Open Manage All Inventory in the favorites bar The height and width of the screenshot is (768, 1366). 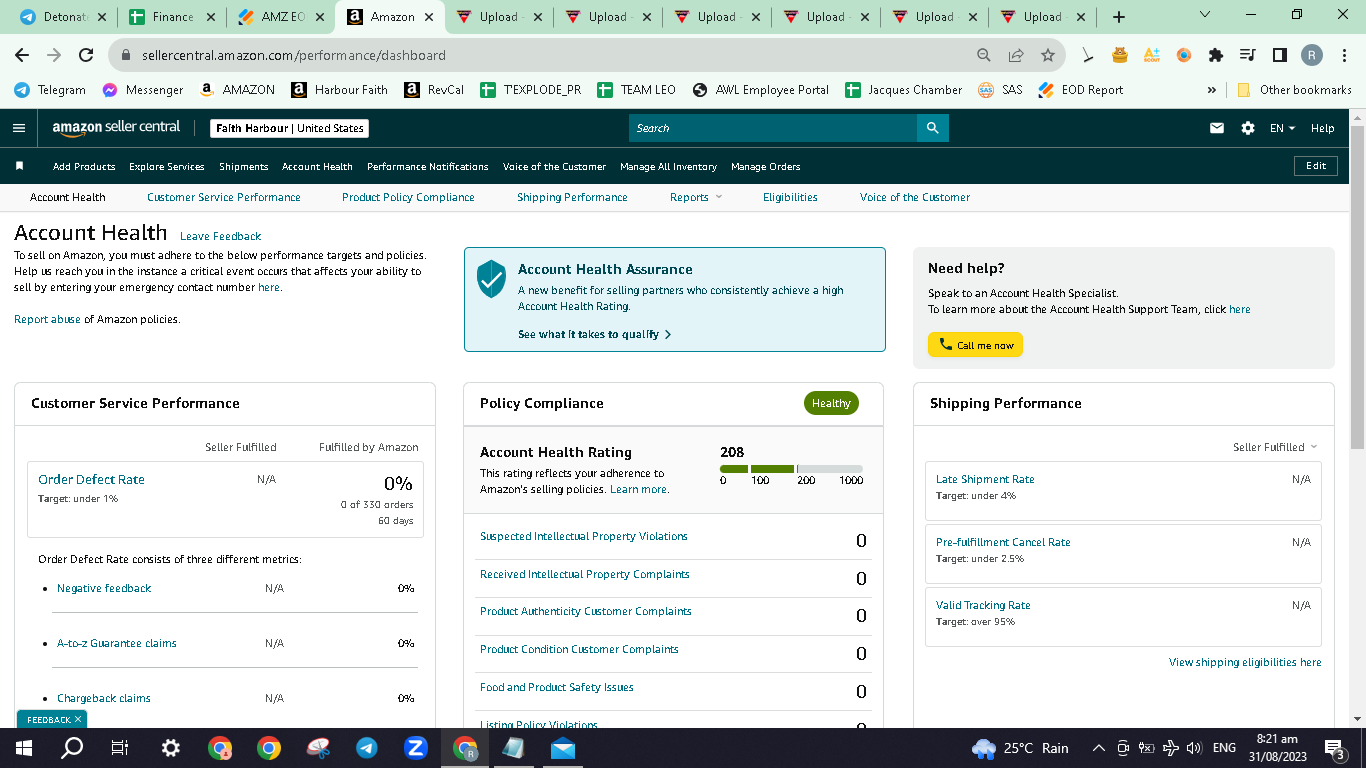tap(669, 166)
